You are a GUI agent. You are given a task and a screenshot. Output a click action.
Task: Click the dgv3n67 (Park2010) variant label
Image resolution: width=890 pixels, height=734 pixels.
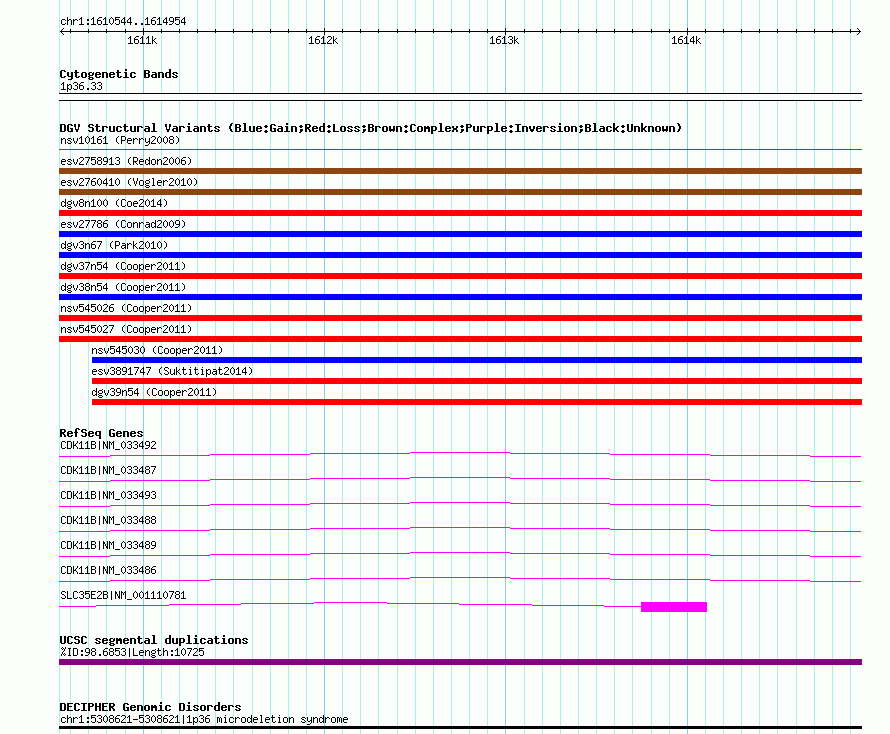114,245
